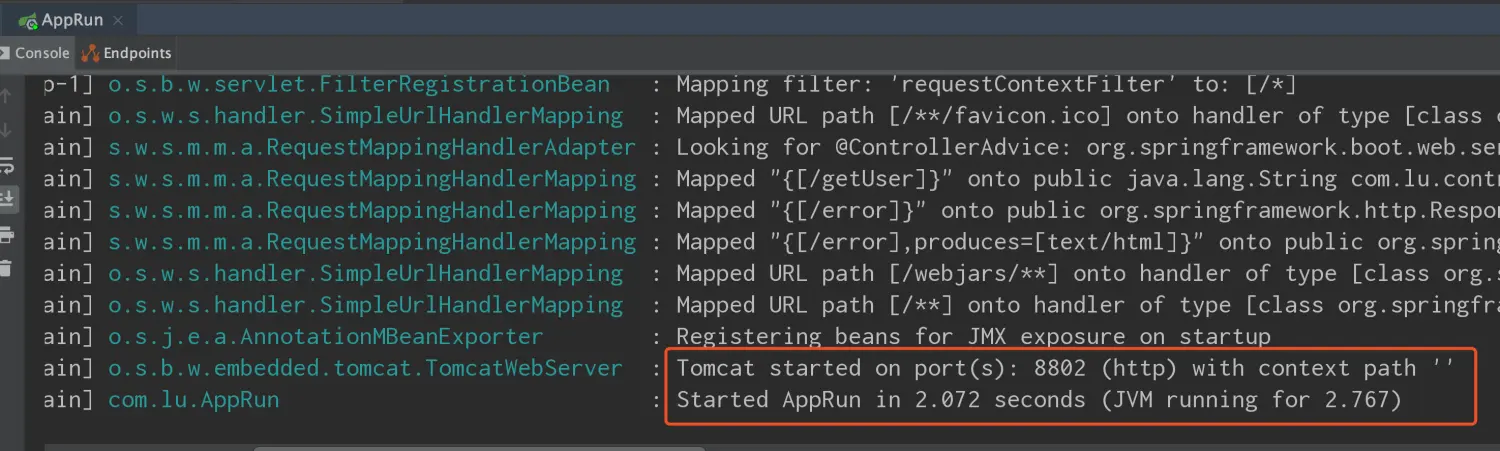Viewport: 1500px width, 451px height.
Task: Toggle soft-wrap in console output
Action: (6, 165)
